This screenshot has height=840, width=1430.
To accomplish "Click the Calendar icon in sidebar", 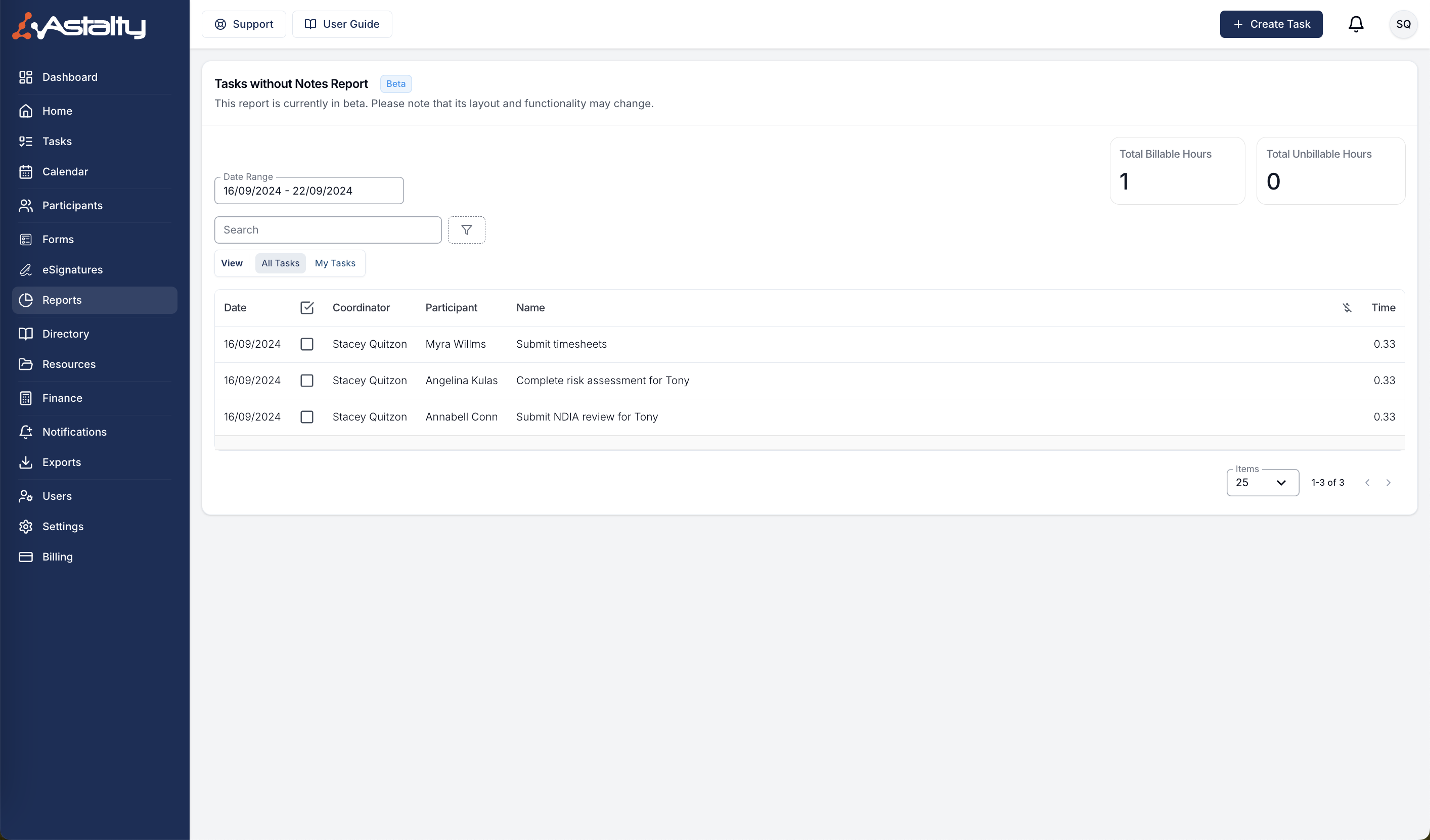I will [25, 172].
